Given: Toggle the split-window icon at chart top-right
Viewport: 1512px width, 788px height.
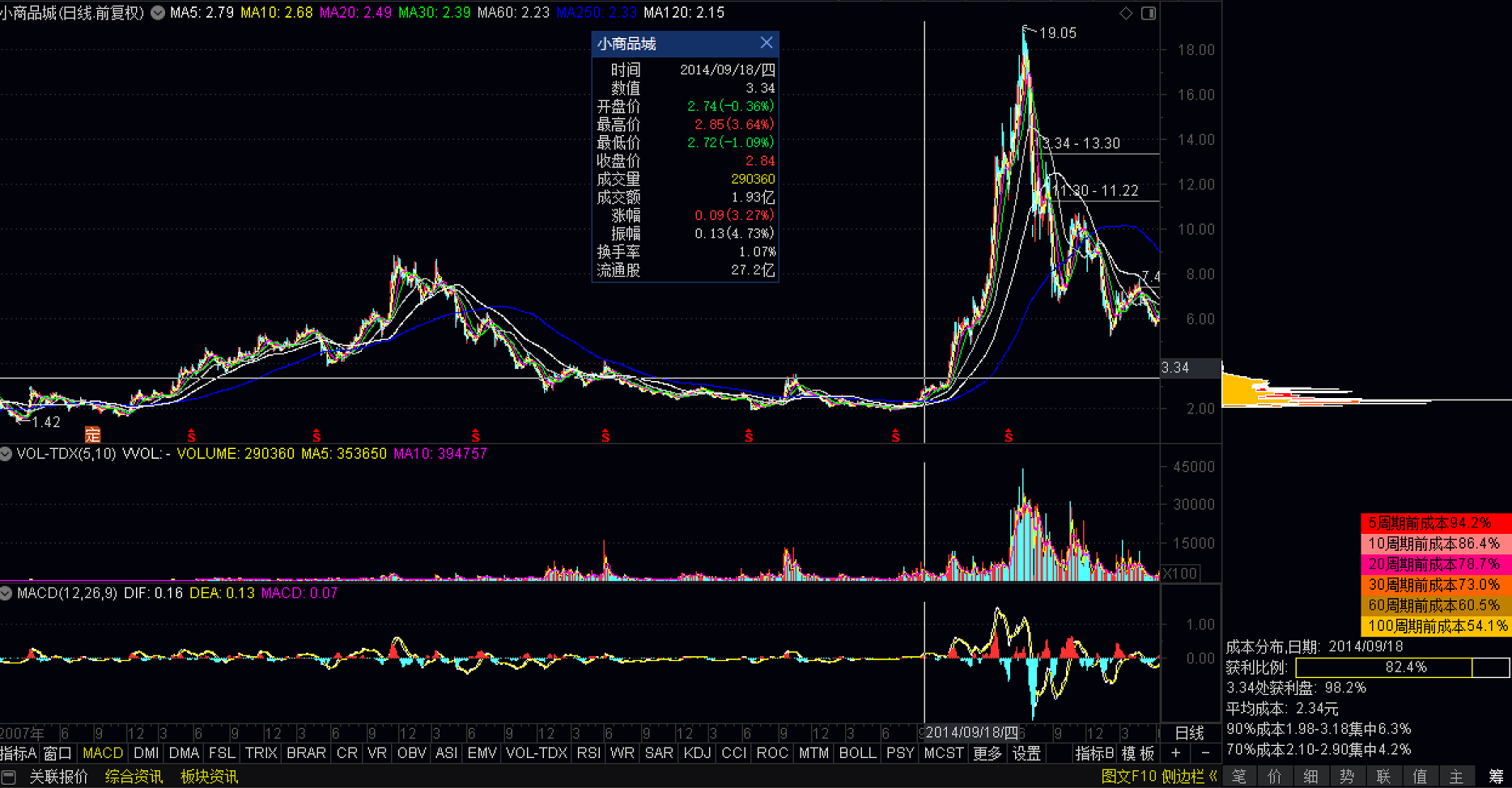Looking at the screenshot, I should (x=1149, y=13).
